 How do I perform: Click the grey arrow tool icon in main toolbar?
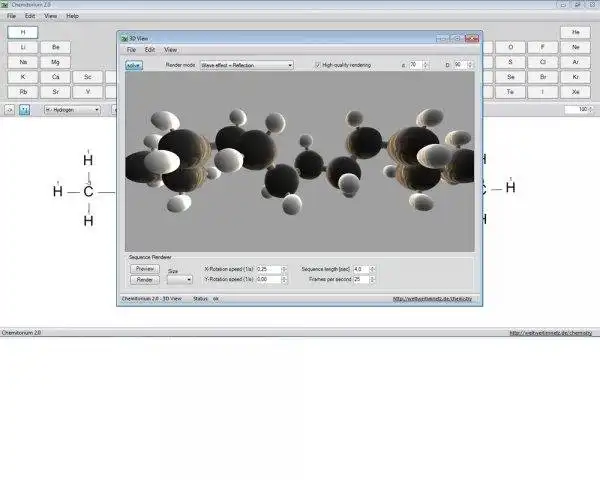pyautogui.click(x=10, y=110)
